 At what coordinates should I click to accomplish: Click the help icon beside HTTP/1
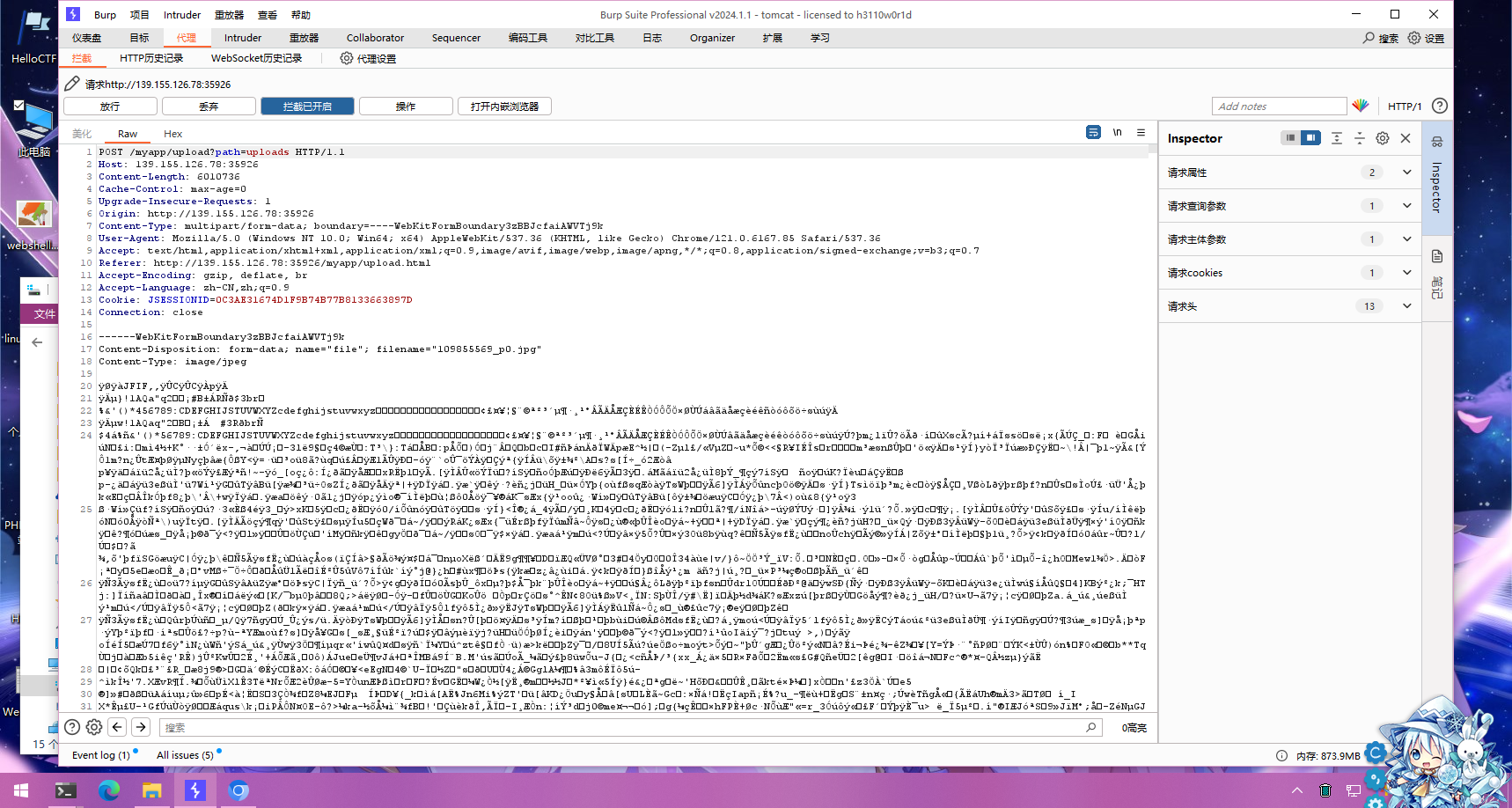(x=1440, y=106)
